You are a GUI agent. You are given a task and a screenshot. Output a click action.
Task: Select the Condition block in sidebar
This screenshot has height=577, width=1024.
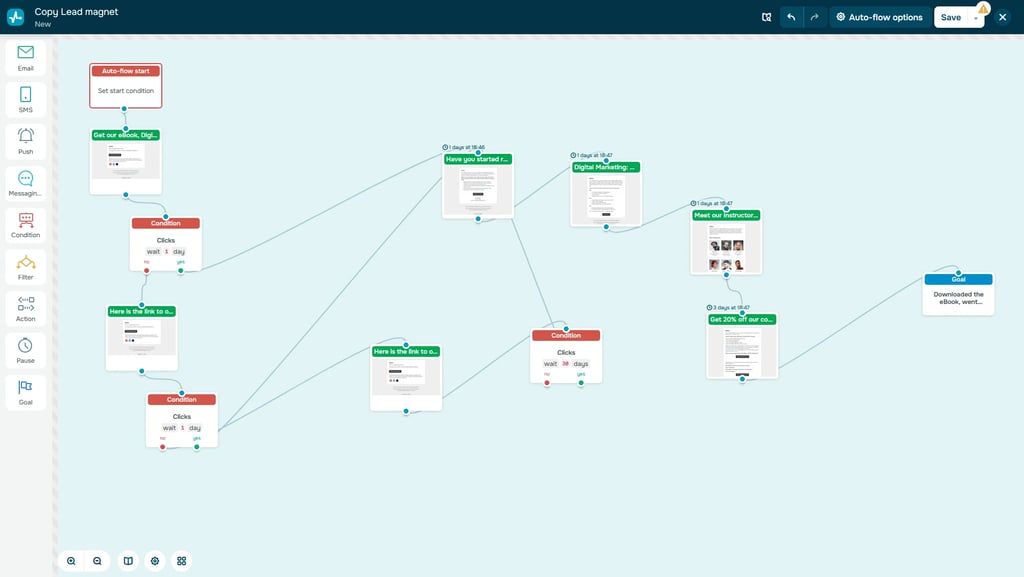coord(25,225)
